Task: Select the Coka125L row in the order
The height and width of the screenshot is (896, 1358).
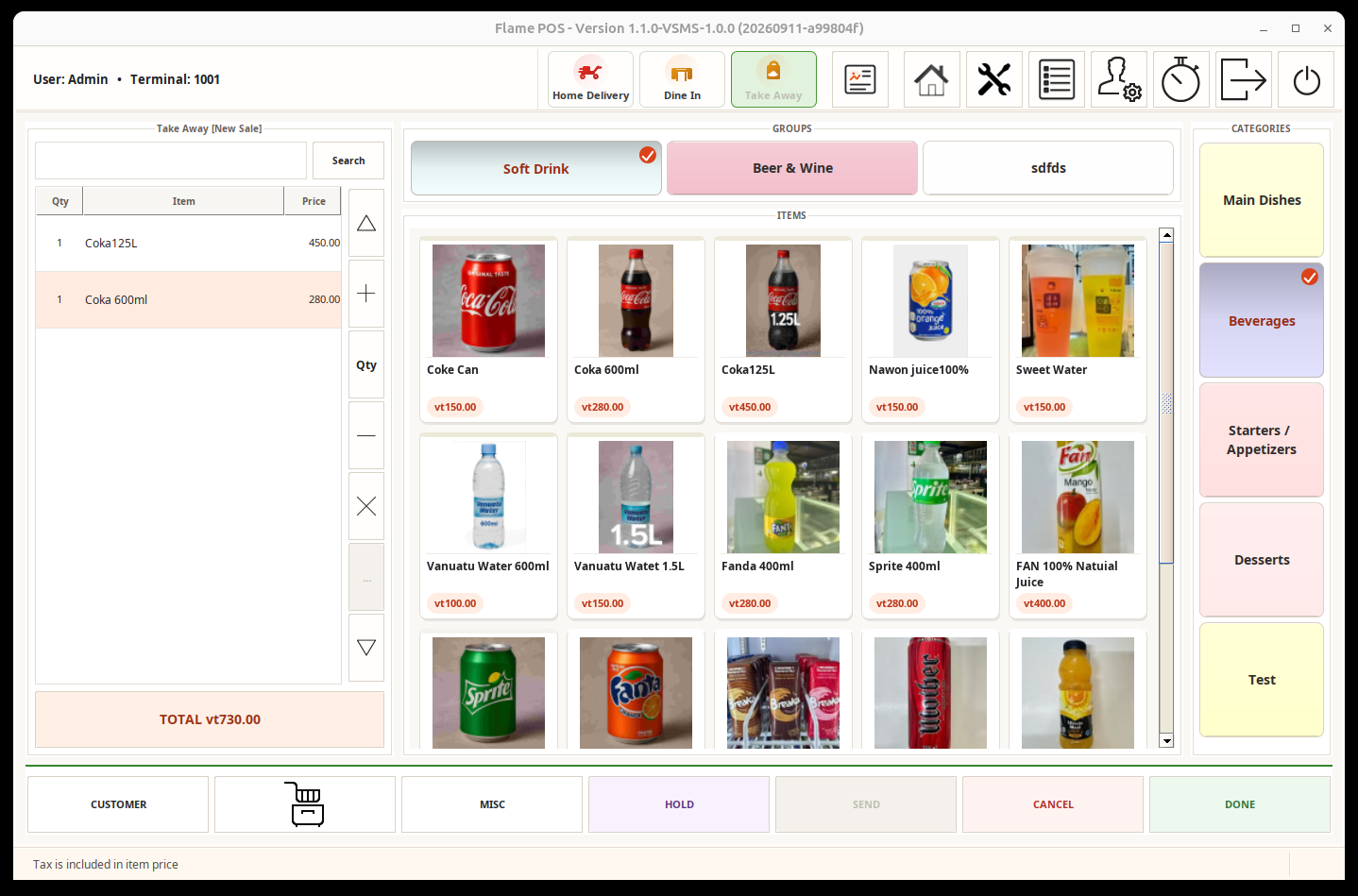Action: pyautogui.click(x=189, y=244)
